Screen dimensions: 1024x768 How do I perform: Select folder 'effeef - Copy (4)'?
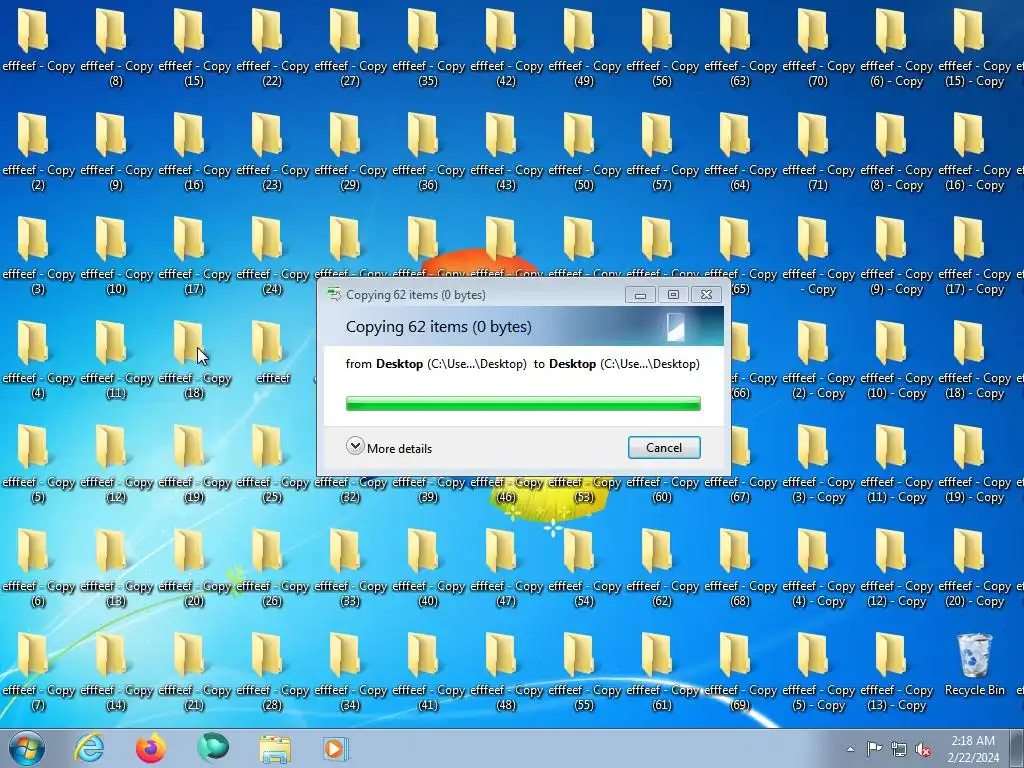pyautogui.click(x=39, y=360)
